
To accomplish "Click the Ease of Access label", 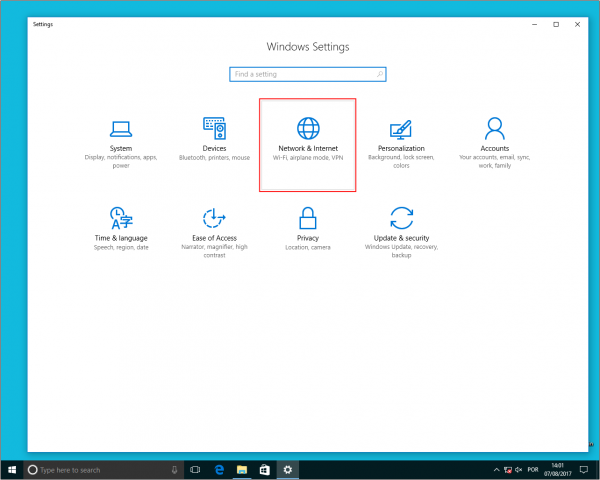I will [x=214, y=238].
